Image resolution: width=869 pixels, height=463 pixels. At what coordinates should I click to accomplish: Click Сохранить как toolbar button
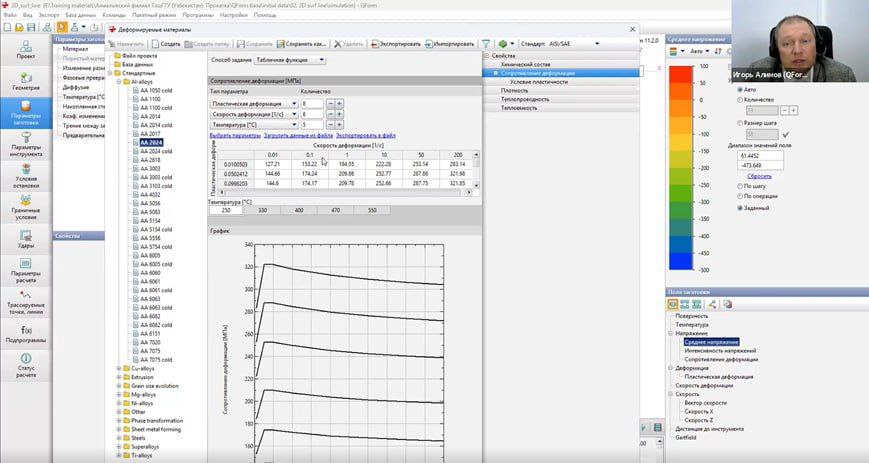click(x=303, y=44)
